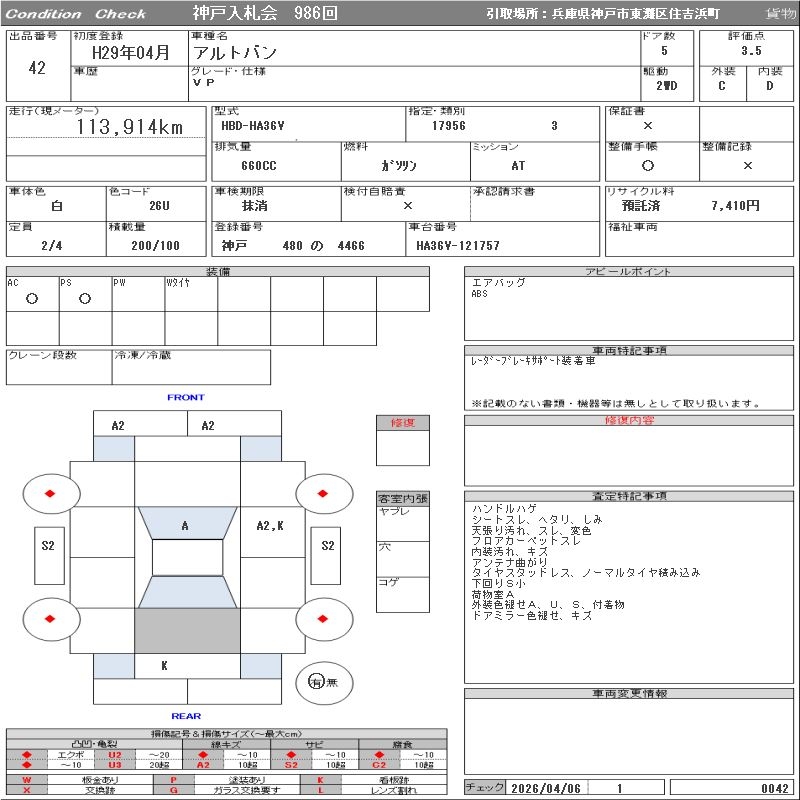Screen dimensions: 800x800
Task: Click the blue FRONT label
Action: click(186, 397)
